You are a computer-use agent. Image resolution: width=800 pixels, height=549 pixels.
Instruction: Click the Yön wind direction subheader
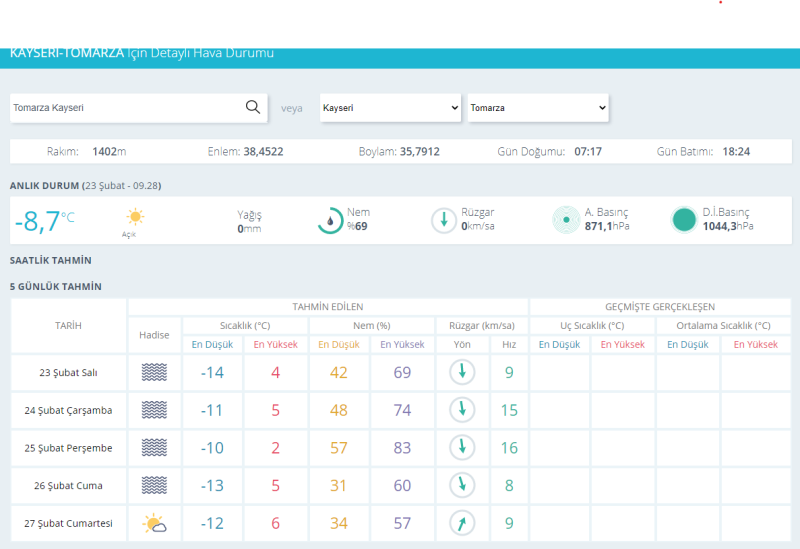pyautogui.click(x=462, y=344)
